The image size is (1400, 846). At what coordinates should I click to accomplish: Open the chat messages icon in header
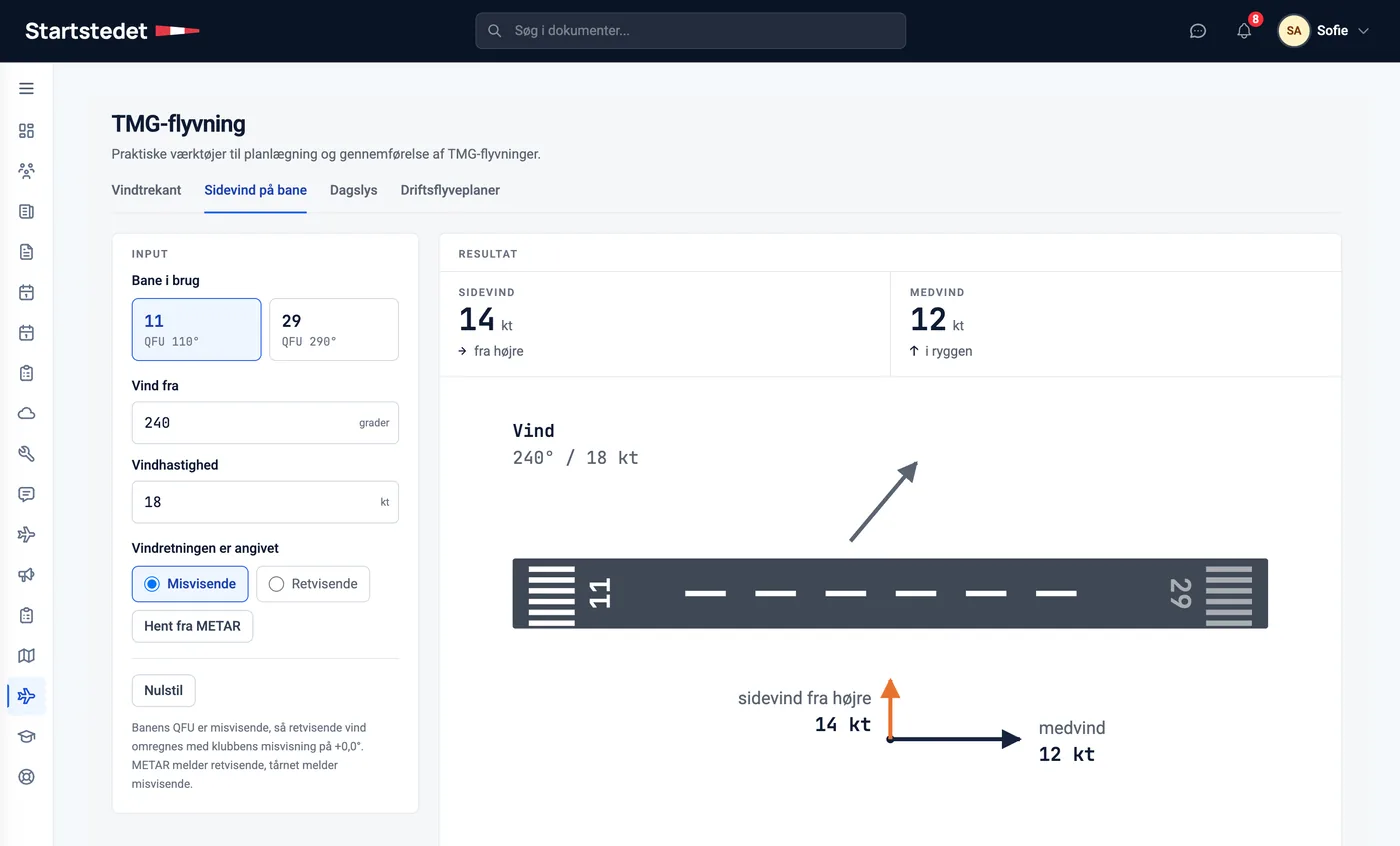(x=1197, y=31)
